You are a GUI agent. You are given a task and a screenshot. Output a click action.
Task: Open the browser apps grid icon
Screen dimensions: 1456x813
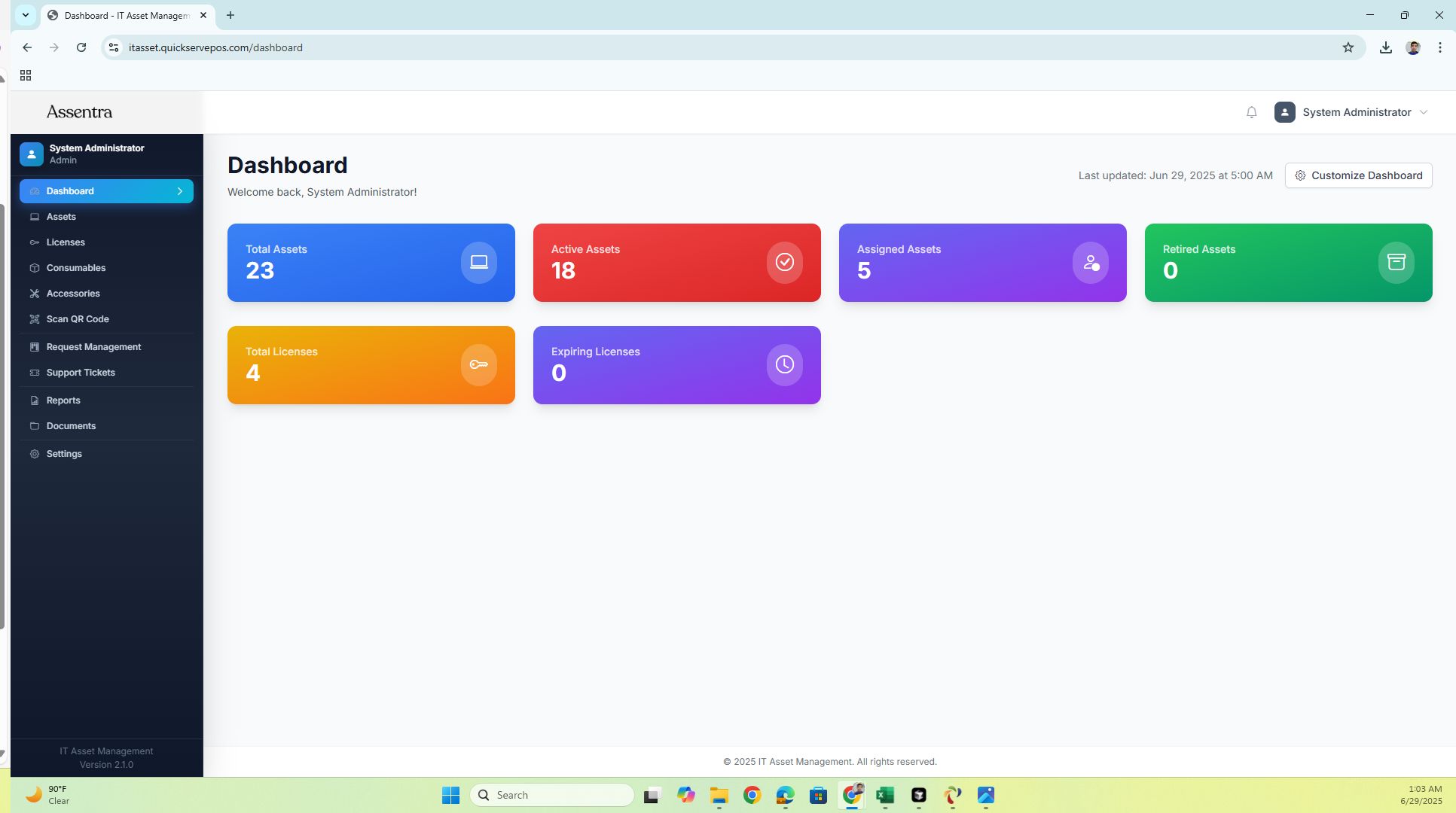(x=26, y=75)
